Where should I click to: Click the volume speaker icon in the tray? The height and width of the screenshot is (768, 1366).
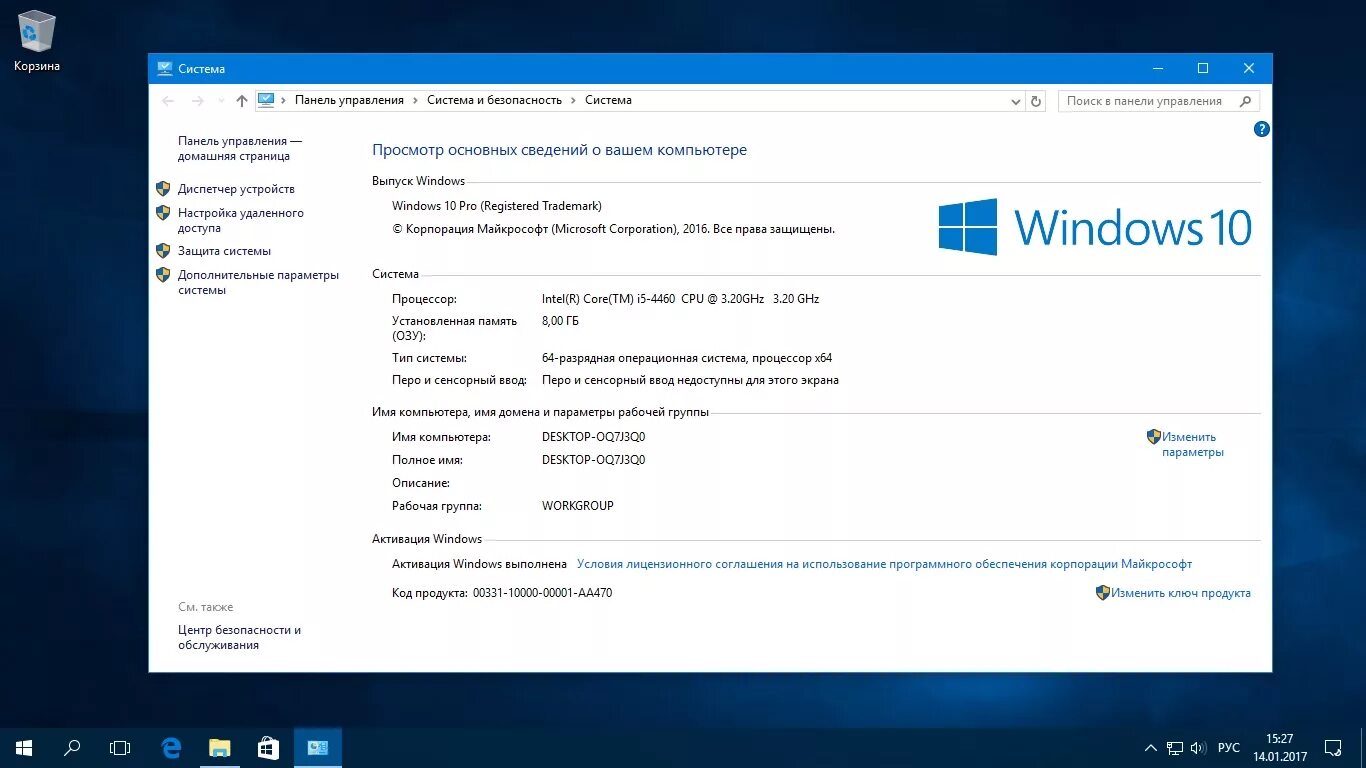point(1197,747)
